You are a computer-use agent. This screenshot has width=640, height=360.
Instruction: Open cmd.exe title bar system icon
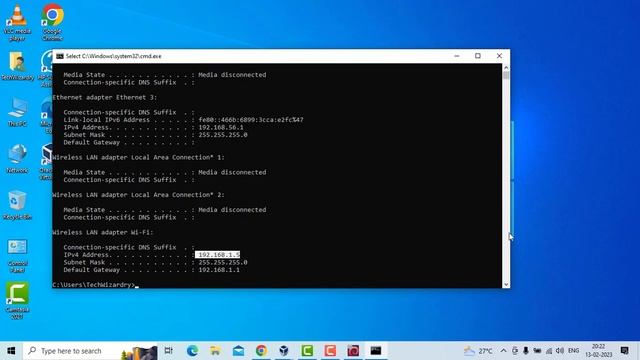[x=60, y=56]
